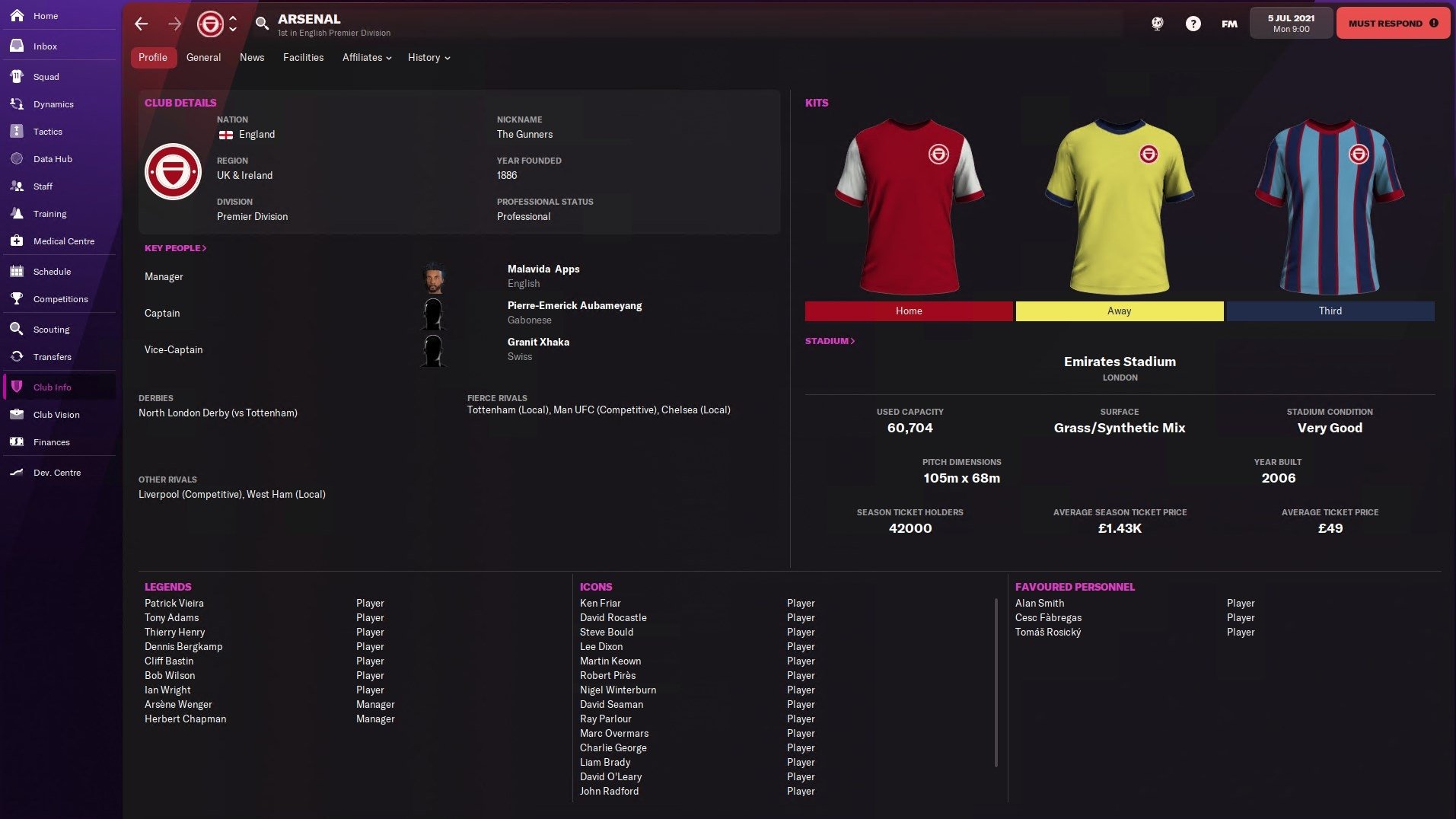This screenshot has width=1456, height=819.
Task: Open legend Dennis Bergkamp
Action: (183, 646)
